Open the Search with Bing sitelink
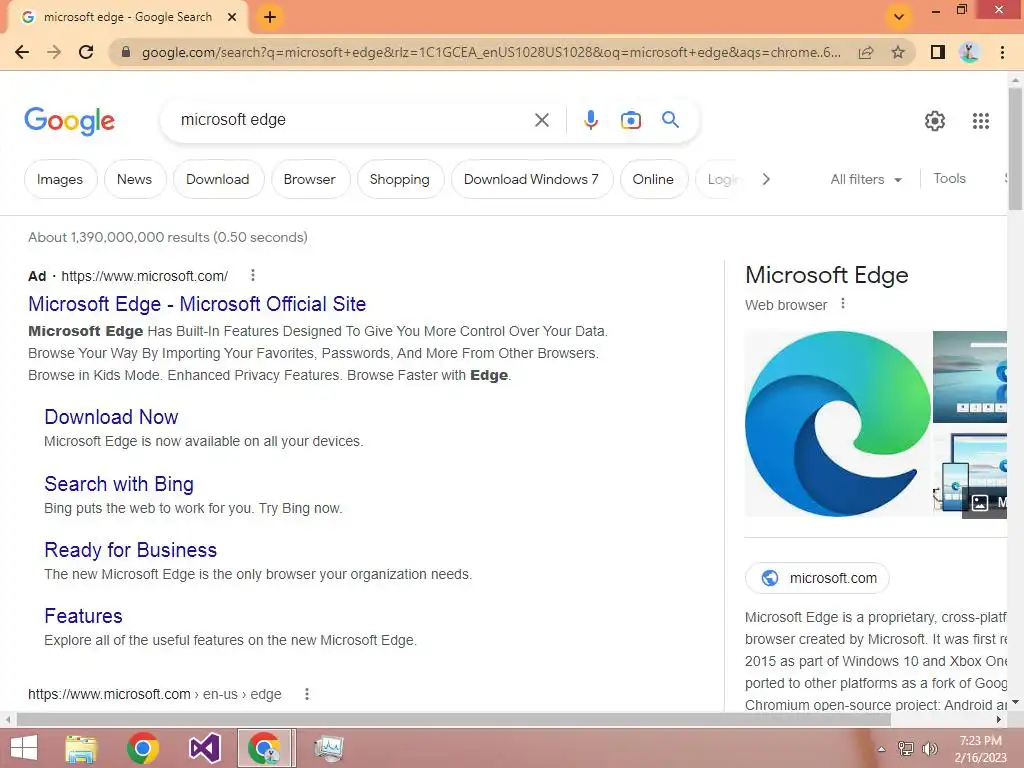This screenshot has height=768, width=1024. 119,484
